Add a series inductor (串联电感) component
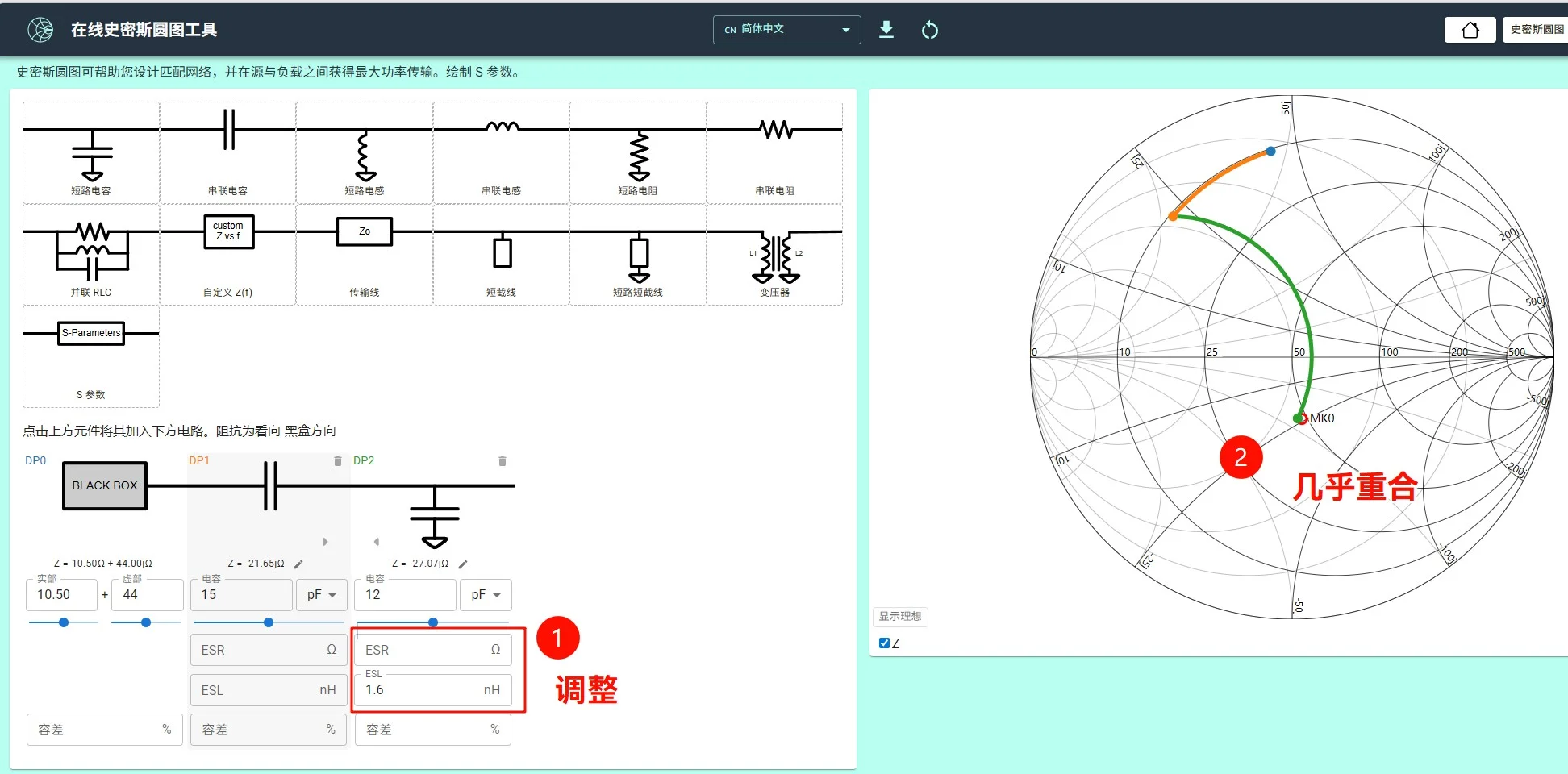 pos(502,152)
